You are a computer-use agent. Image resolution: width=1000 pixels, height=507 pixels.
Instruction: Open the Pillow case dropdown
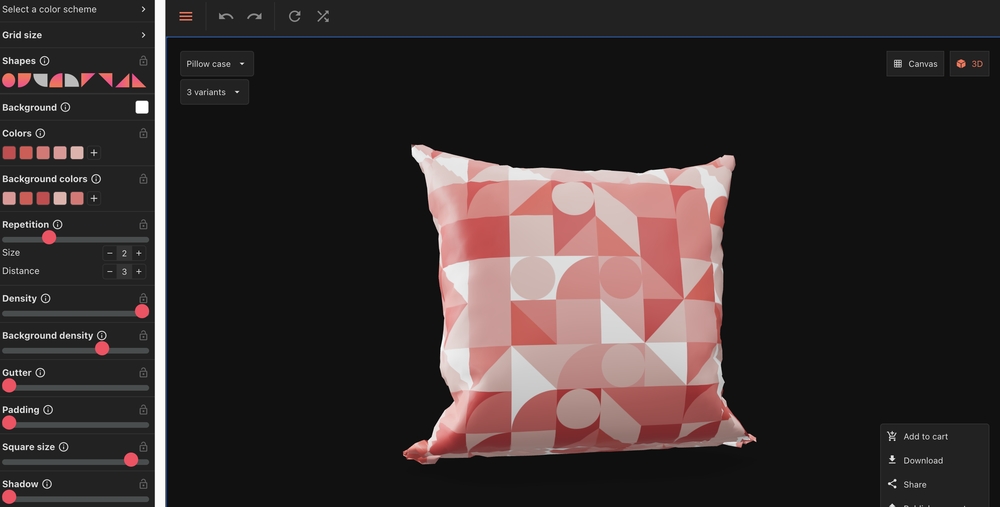coord(216,64)
